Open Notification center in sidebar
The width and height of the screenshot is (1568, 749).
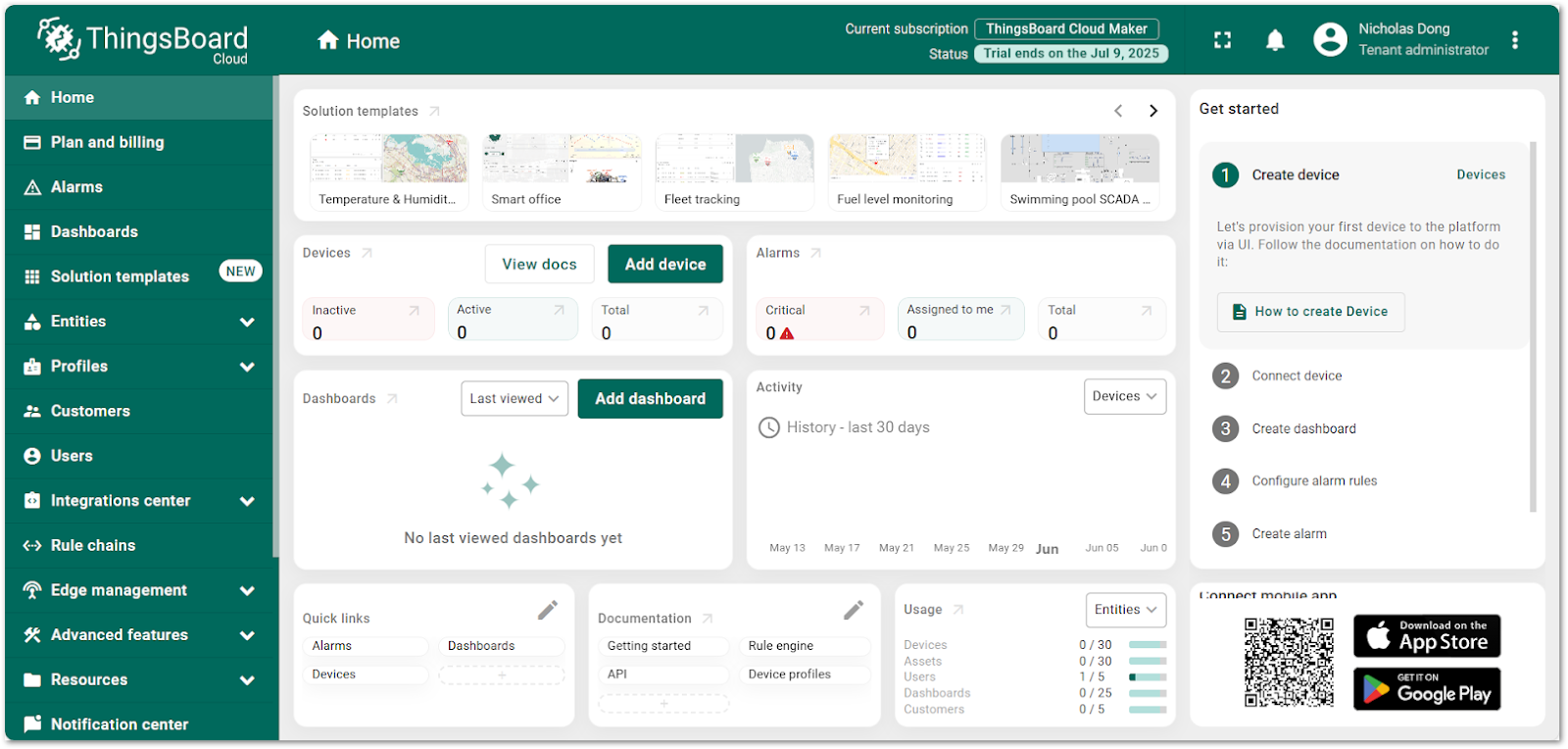pos(139,724)
